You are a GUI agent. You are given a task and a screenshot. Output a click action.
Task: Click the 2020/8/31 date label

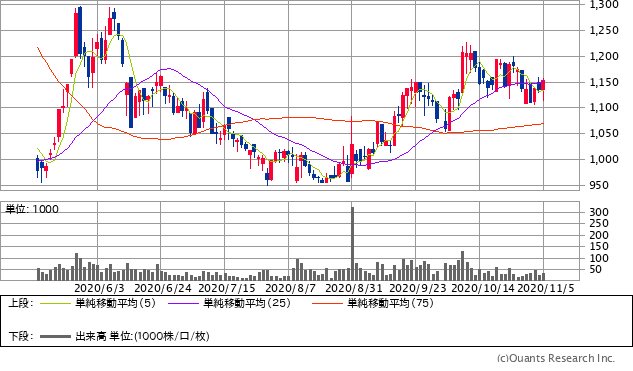pyautogui.click(x=353, y=288)
